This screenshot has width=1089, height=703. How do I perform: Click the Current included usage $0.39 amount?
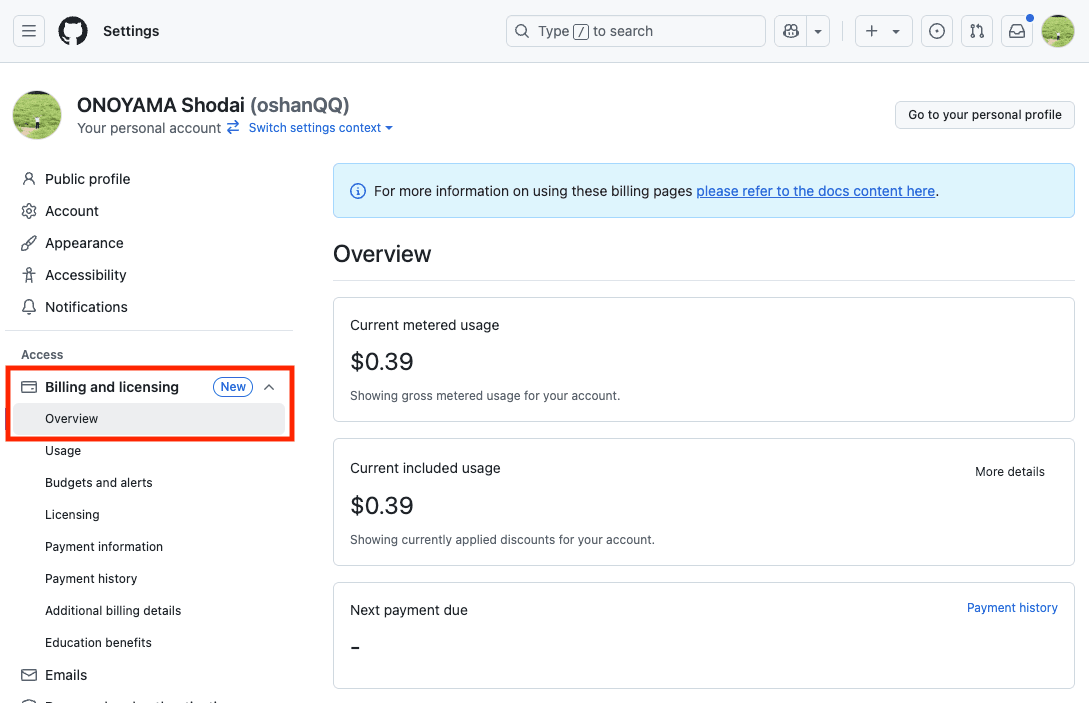click(x=381, y=506)
